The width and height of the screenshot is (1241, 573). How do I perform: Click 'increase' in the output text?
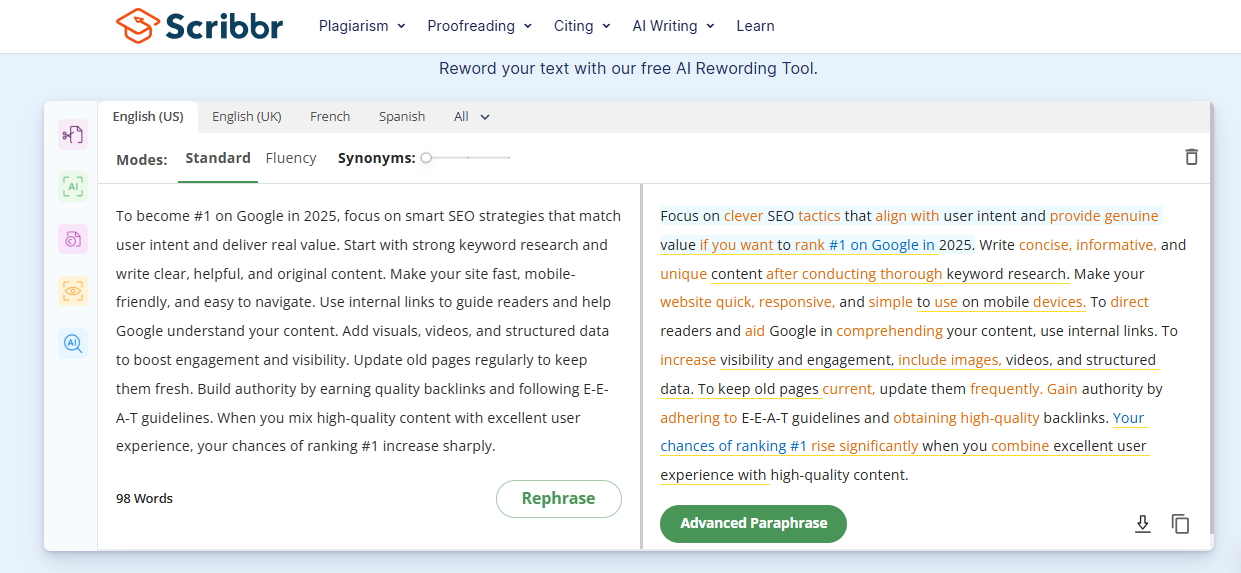click(688, 360)
